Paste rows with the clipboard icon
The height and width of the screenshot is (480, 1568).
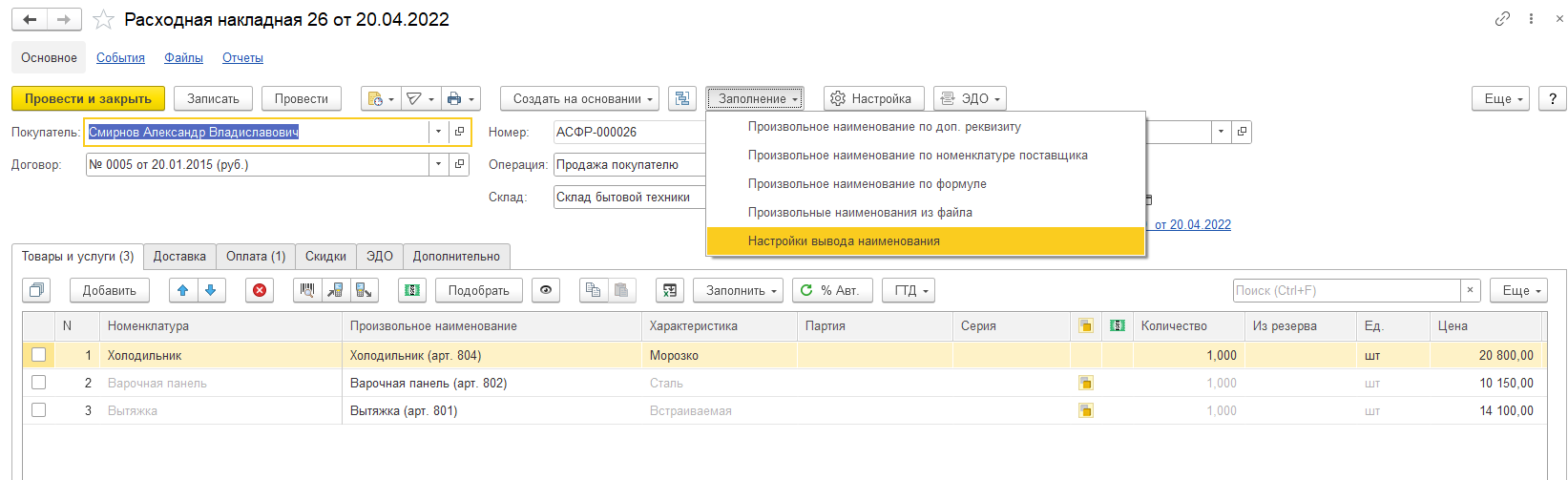(621, 290)
